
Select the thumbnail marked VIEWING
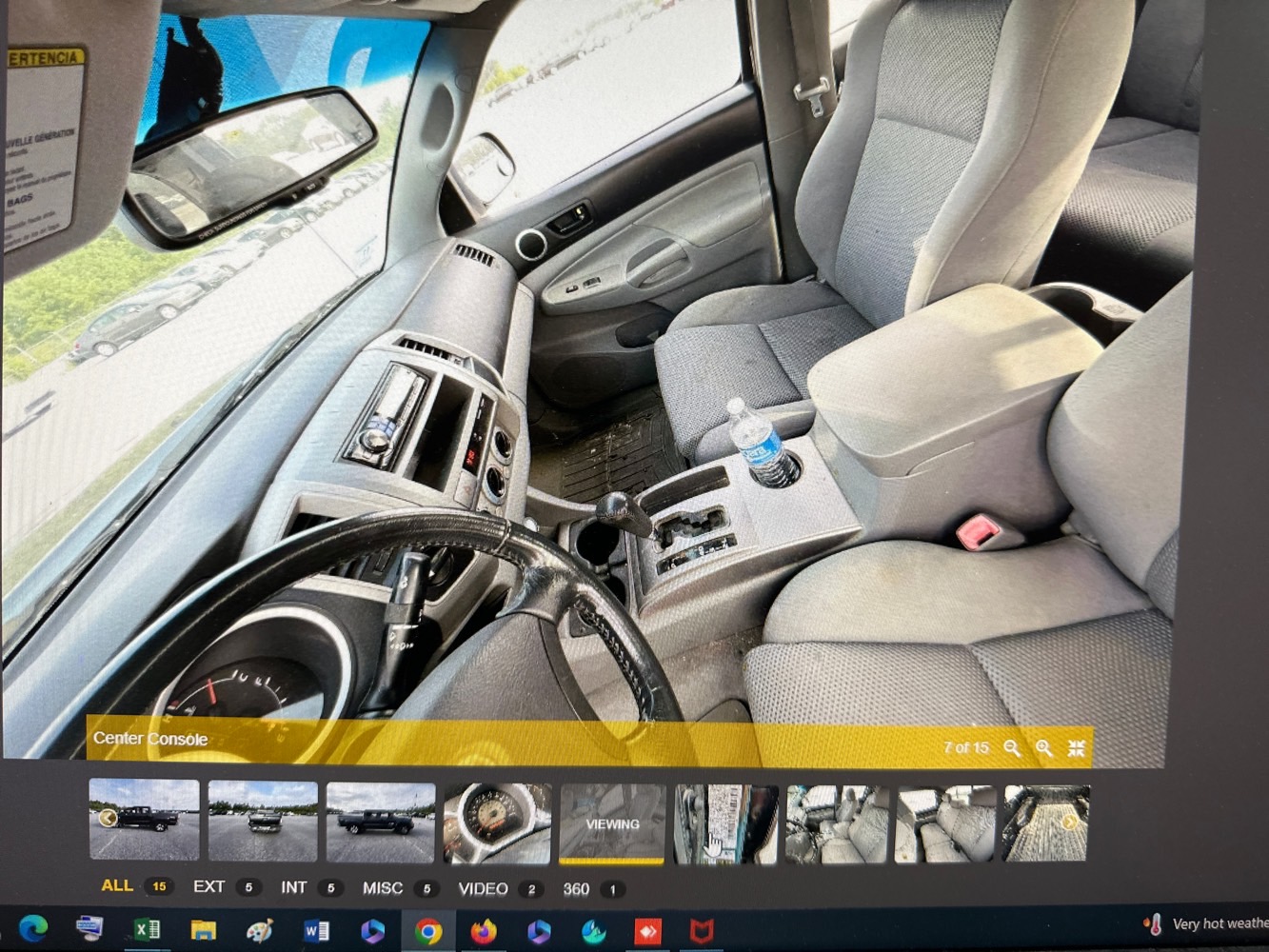point(612,824)
